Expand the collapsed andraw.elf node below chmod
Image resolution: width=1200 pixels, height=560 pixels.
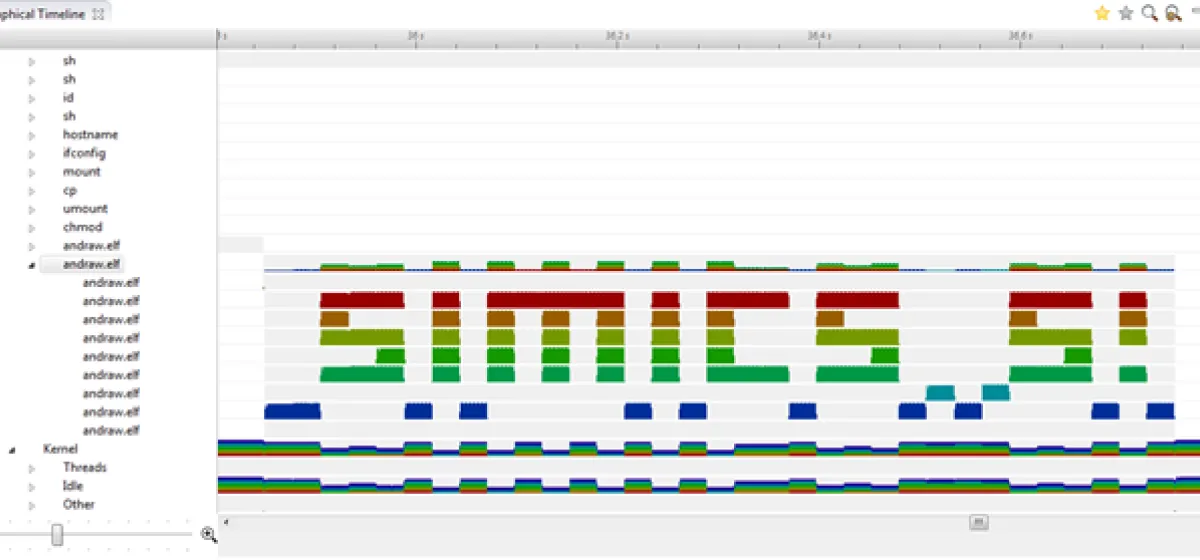32,246
